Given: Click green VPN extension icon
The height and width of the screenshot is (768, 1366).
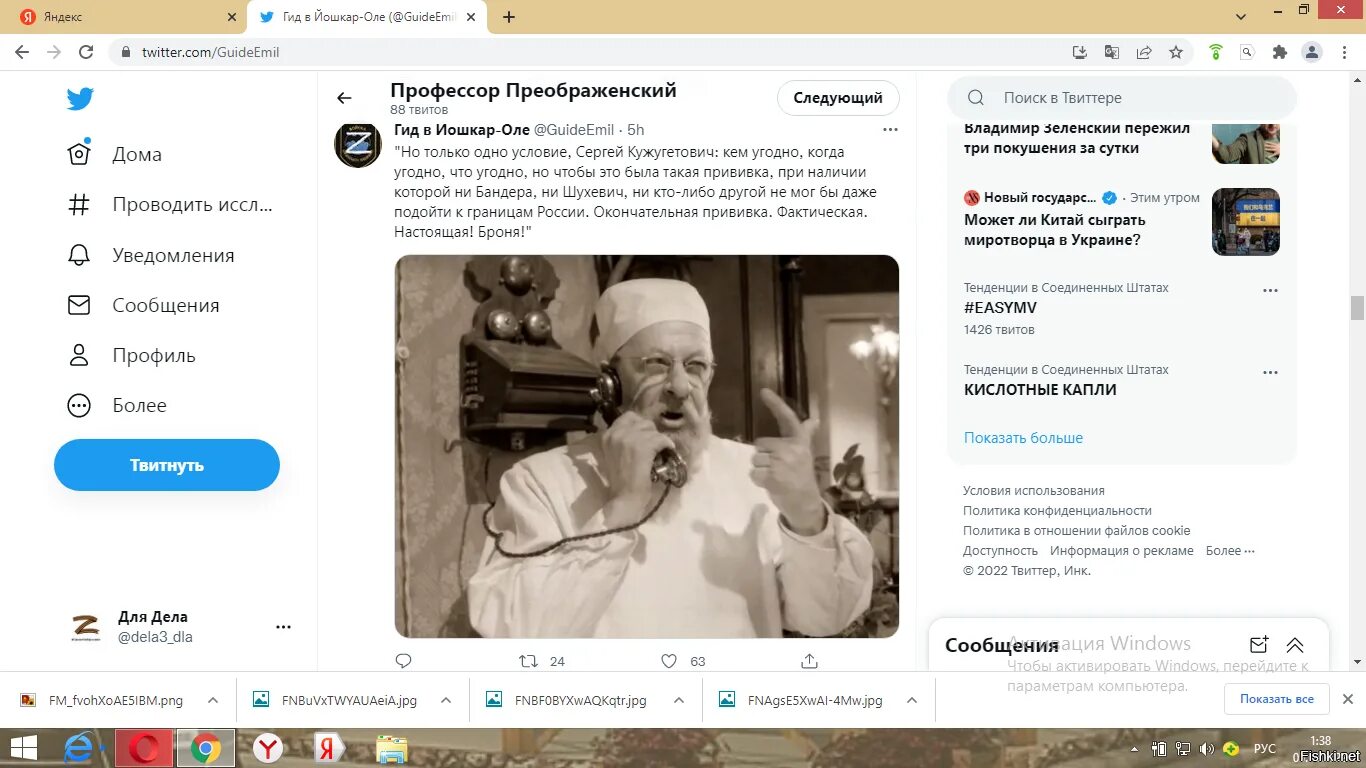Looking at the screenshot, I should point(1216,52).
